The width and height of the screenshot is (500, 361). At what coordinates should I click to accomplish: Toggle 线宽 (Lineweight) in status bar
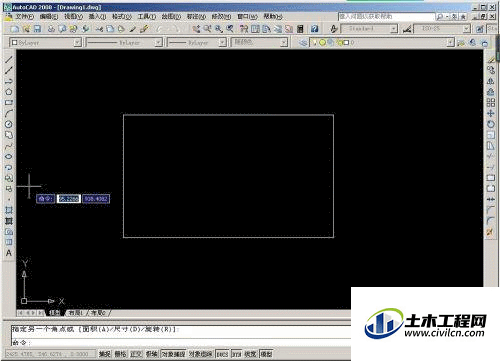click(x=250, y=354)
